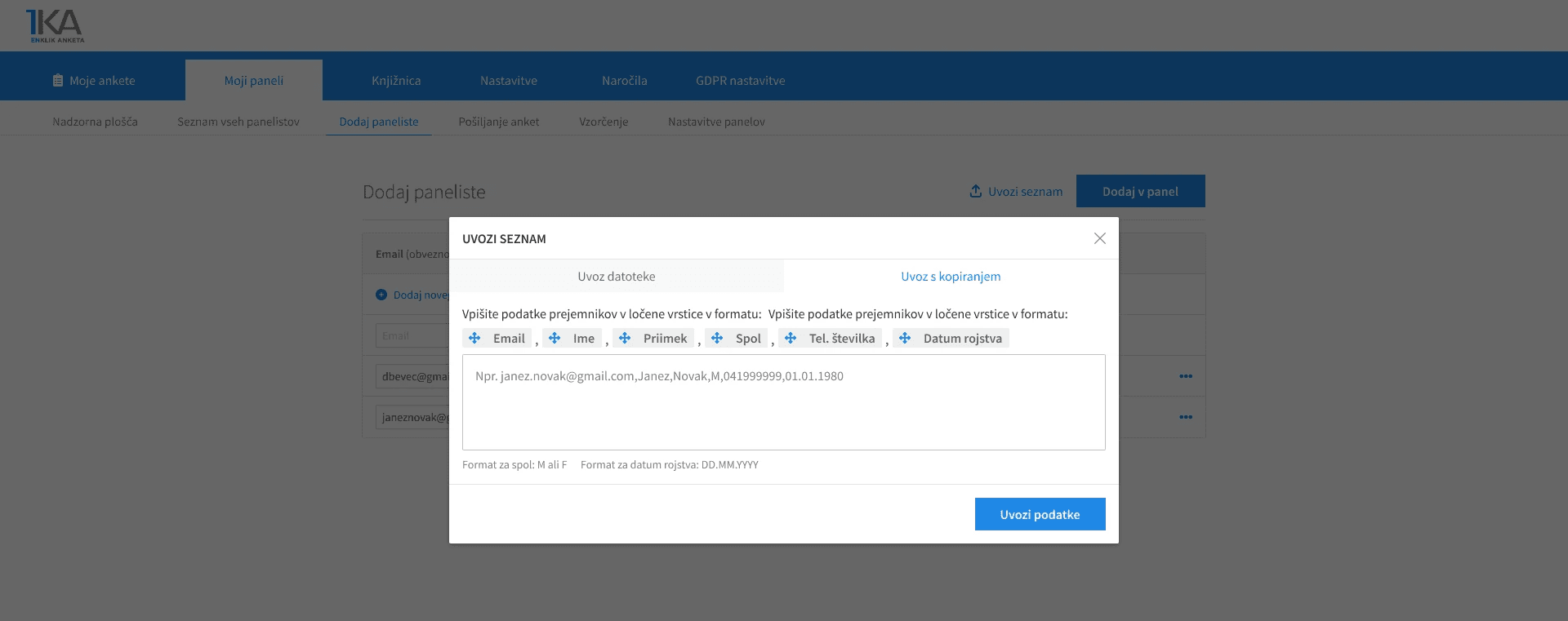1568x621 pixels.
Task: Select the Uvoz s kopiranjem tab
Action: 951,276
